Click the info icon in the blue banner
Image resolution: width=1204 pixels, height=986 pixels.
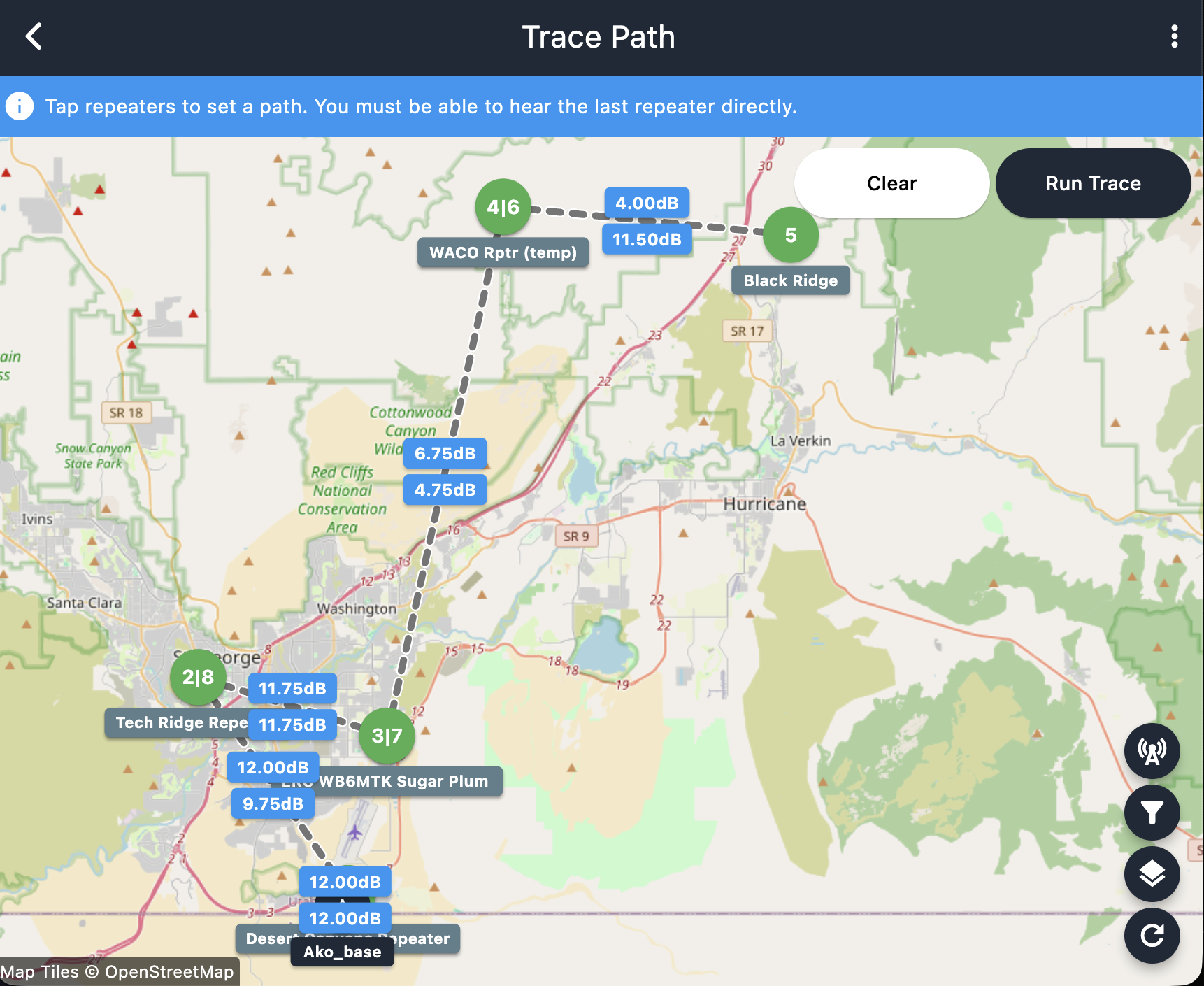pos(20,106)
